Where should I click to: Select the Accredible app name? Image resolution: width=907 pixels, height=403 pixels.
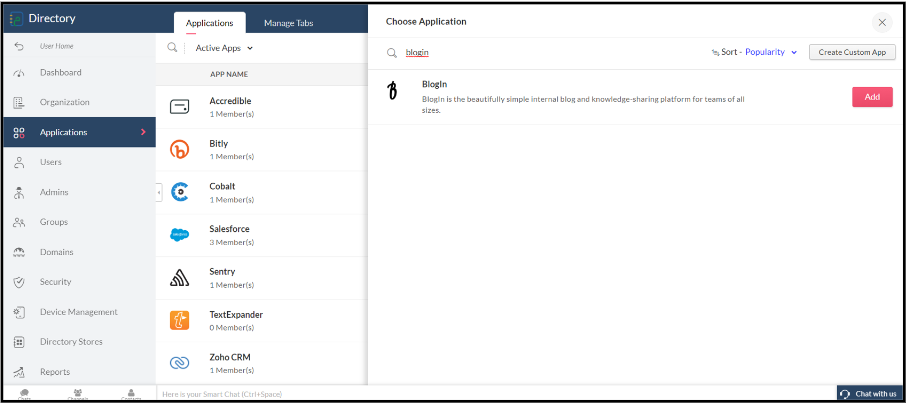(x=230, y=101)
